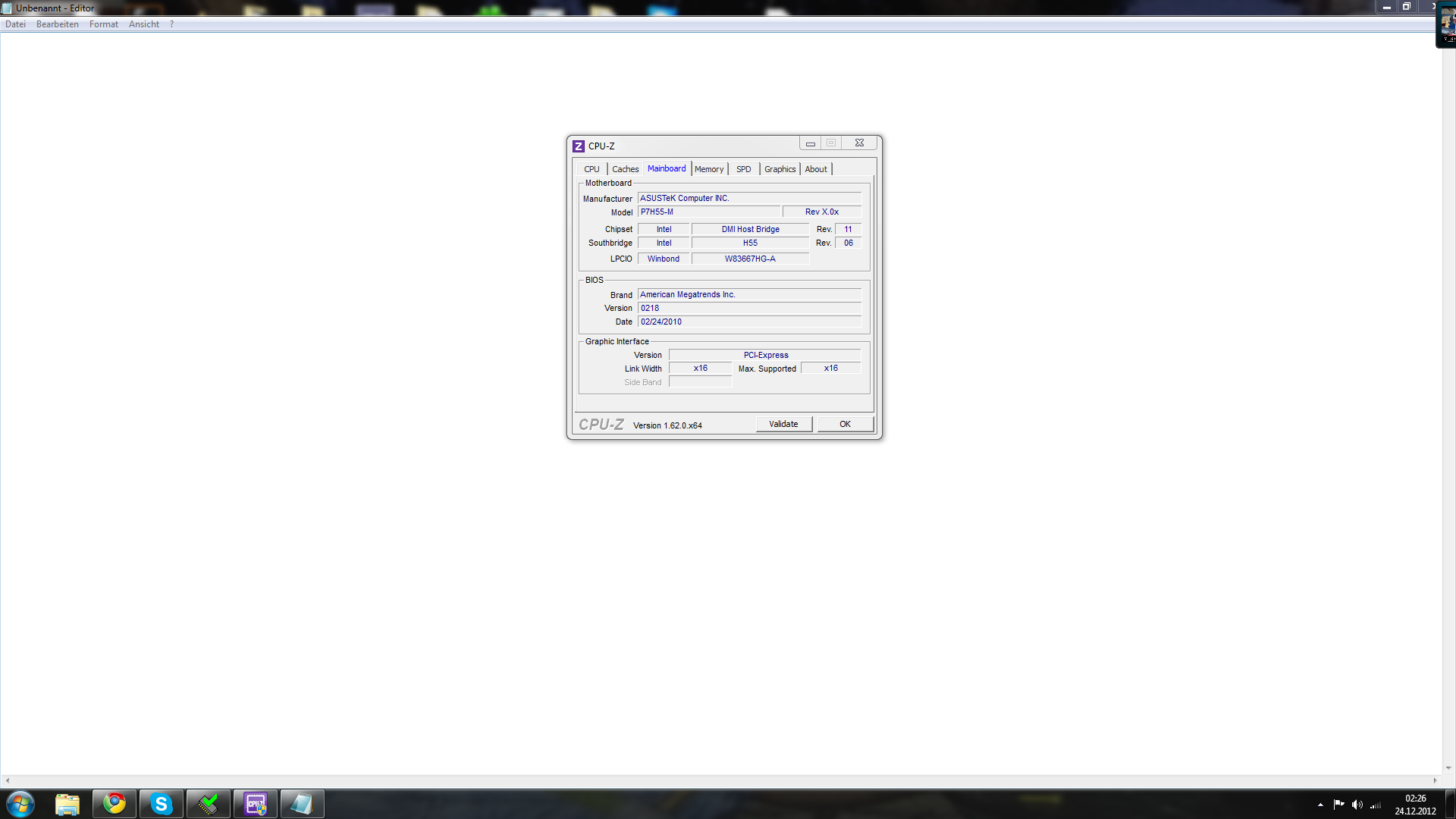1456x819 pixels.
Task: Click the BIOS date 02/24/2010 field
Action: click(749, 322)
